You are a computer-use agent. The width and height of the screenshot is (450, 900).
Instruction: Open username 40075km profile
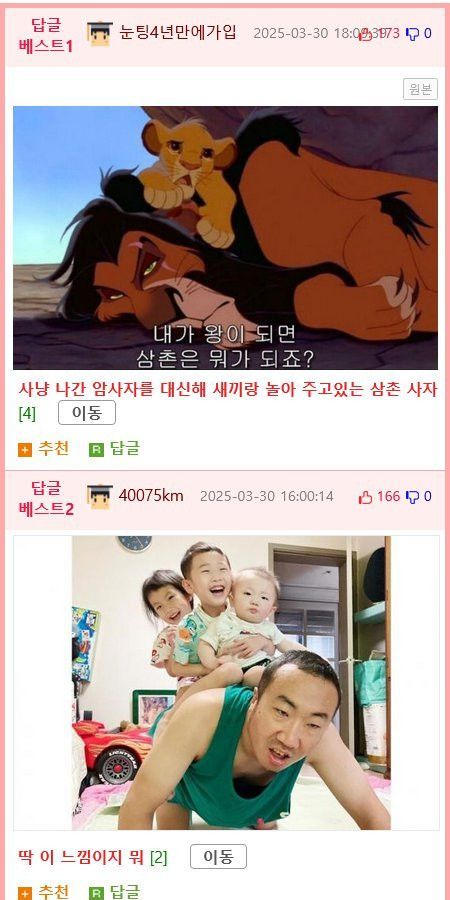(151, 496)
